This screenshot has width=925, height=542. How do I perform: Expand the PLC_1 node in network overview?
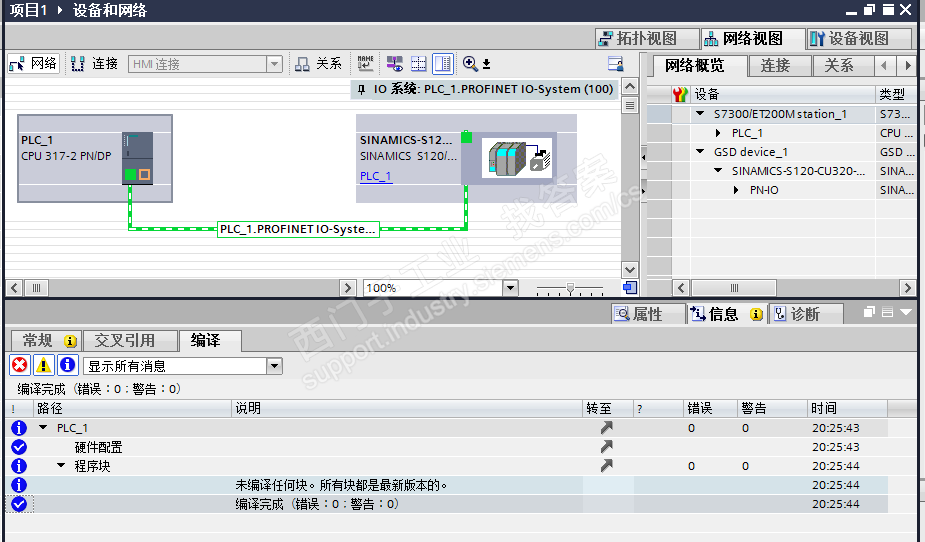(718, 133)
